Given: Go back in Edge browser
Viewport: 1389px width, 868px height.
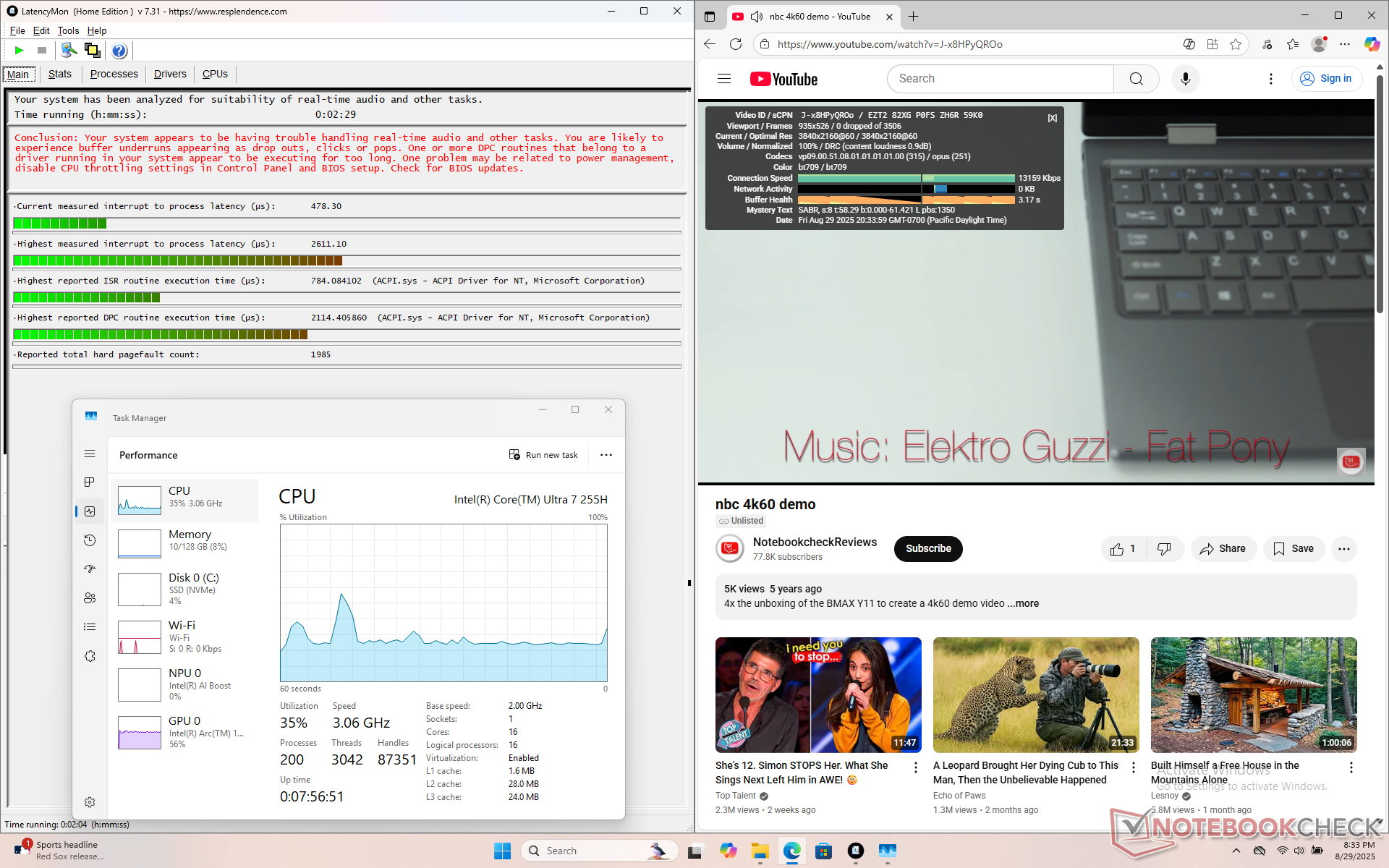Looking at the screenshot, I should point(710,44).
